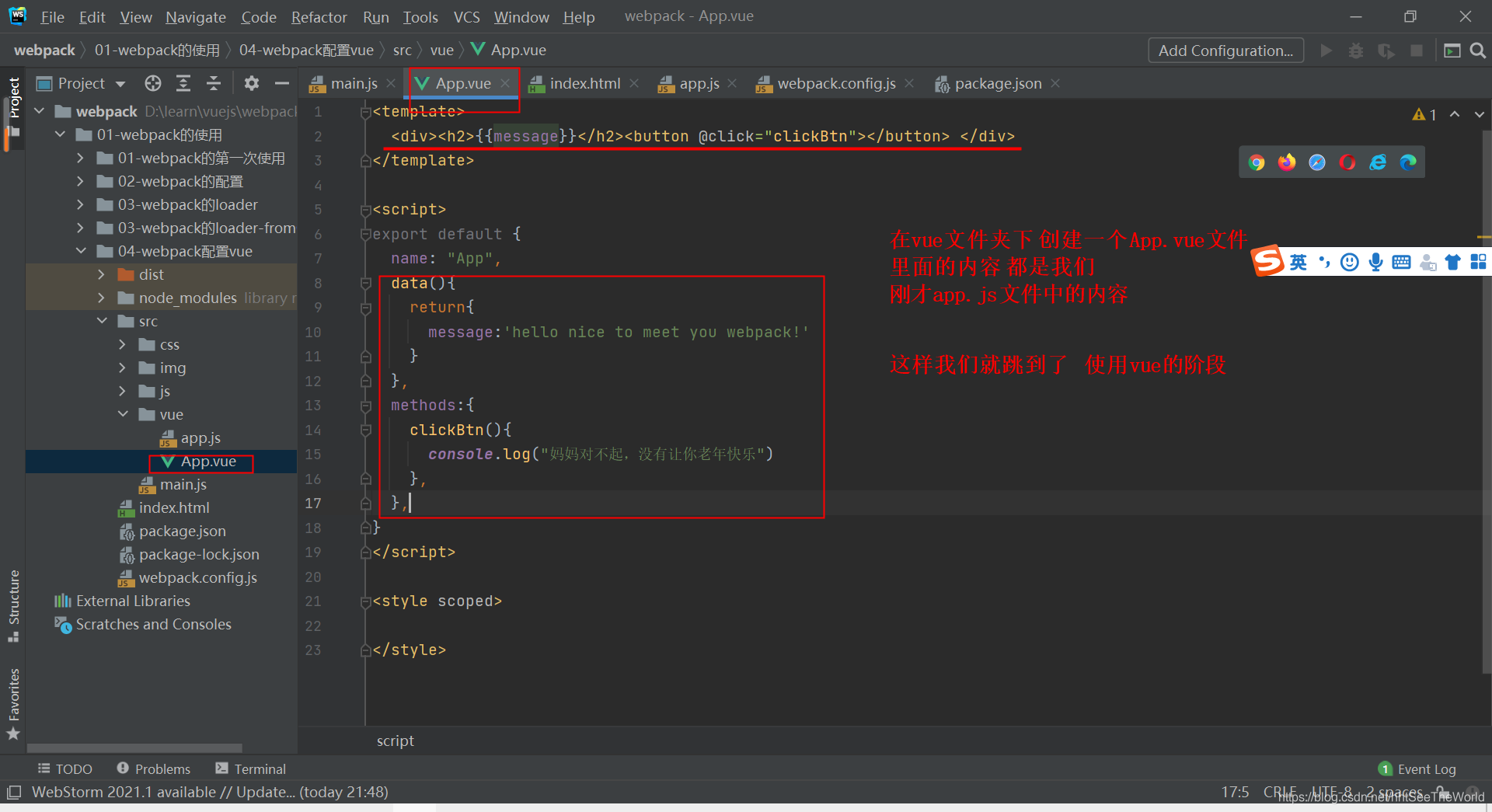Go to previous highlighted error arrow

pos(1455,114)
